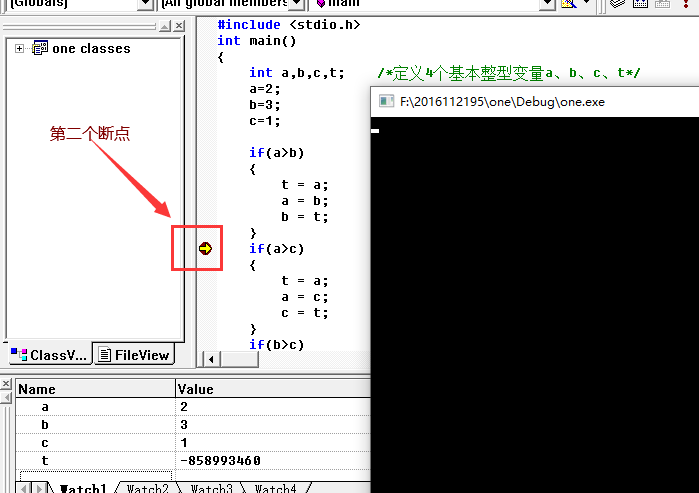Click the workspace panel expand docked button
This screenshot has height=493, width=699.
point(165,26)
